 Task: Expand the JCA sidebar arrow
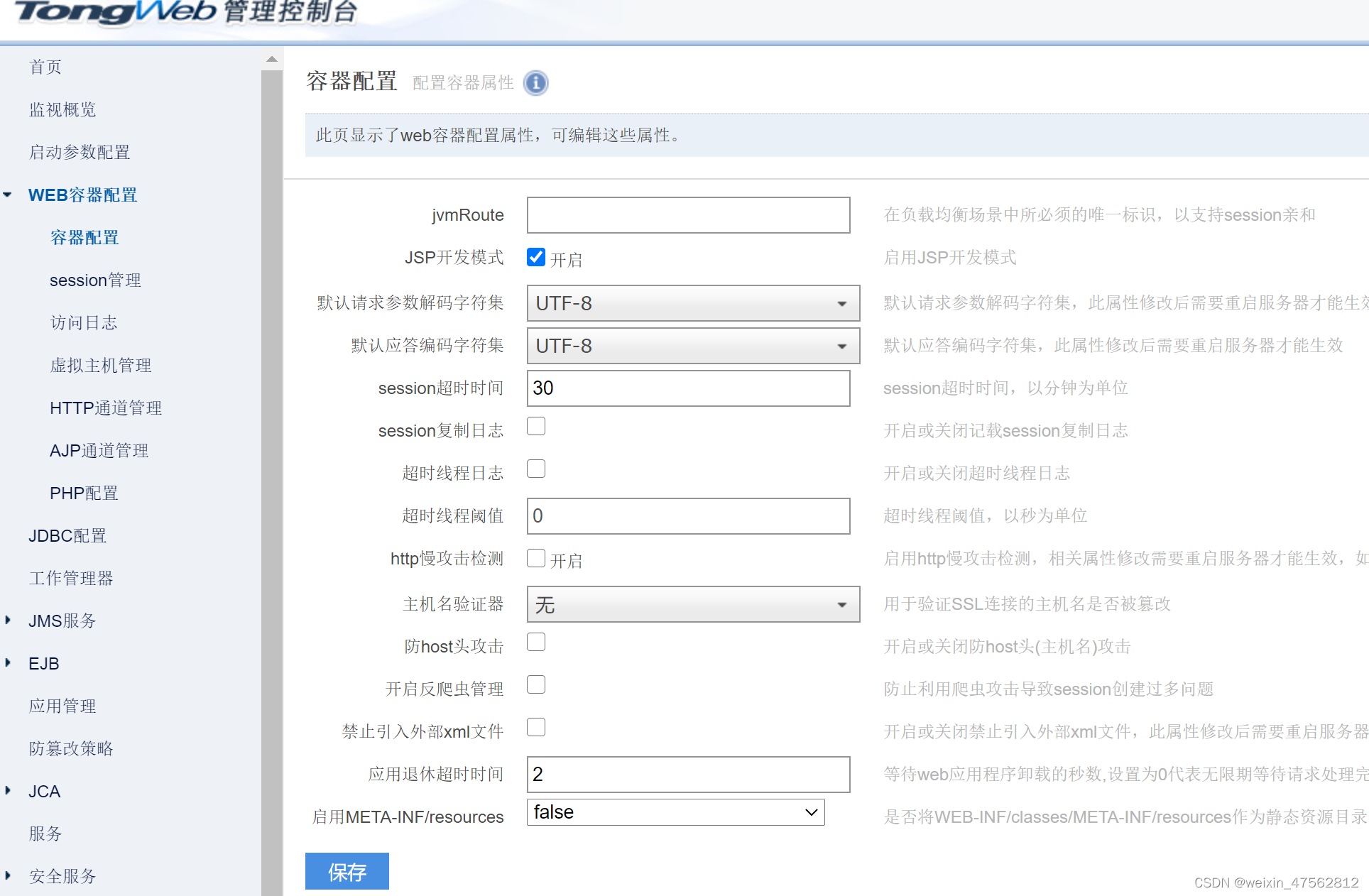pyautogui.click(x=8, y=790)
